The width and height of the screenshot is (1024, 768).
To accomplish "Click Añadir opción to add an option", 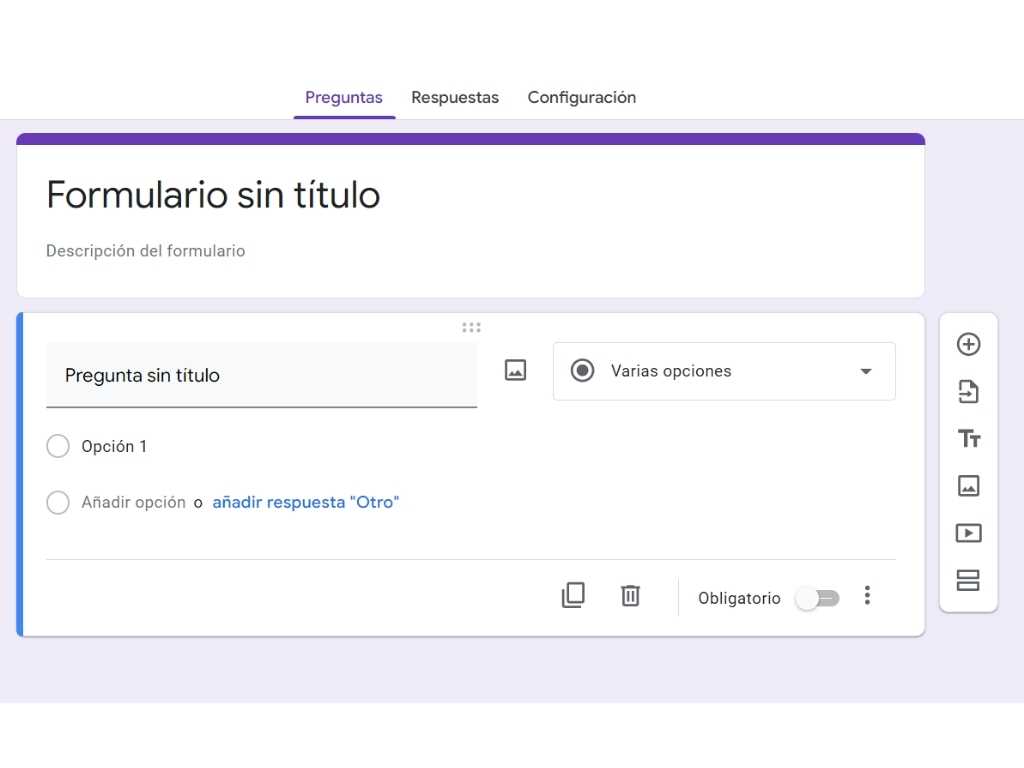I will (134, 502).
